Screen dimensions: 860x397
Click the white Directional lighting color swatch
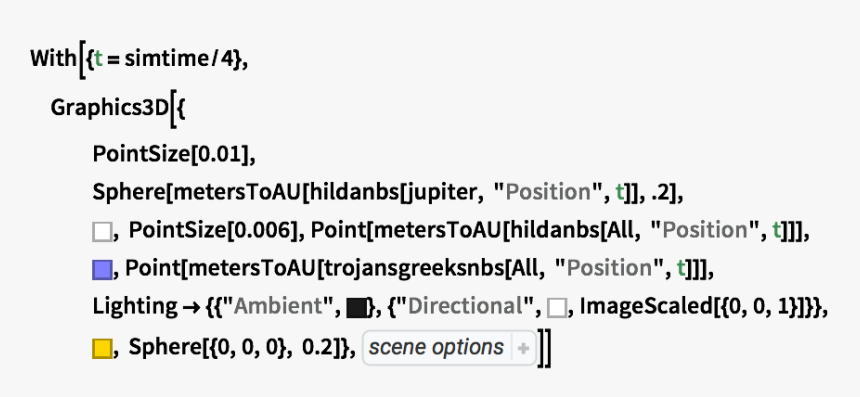(557, 308)
